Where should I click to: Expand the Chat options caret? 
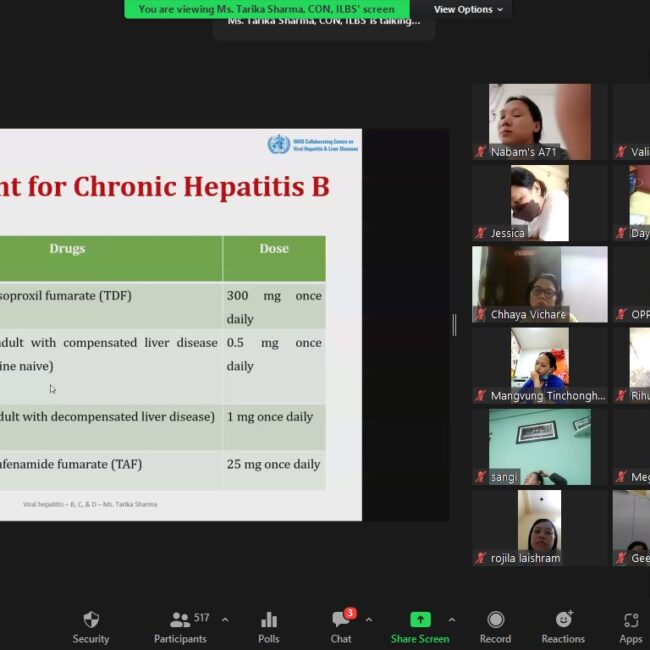[x=369, y=620]
